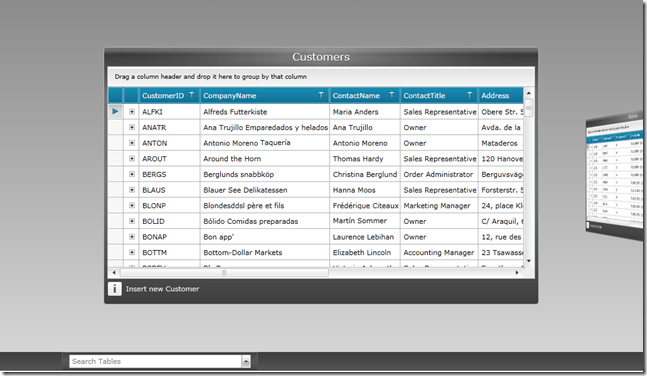Select the Order Administrator title cell
647x376 pixels.
pyautogui.click(x=439, y=175)
